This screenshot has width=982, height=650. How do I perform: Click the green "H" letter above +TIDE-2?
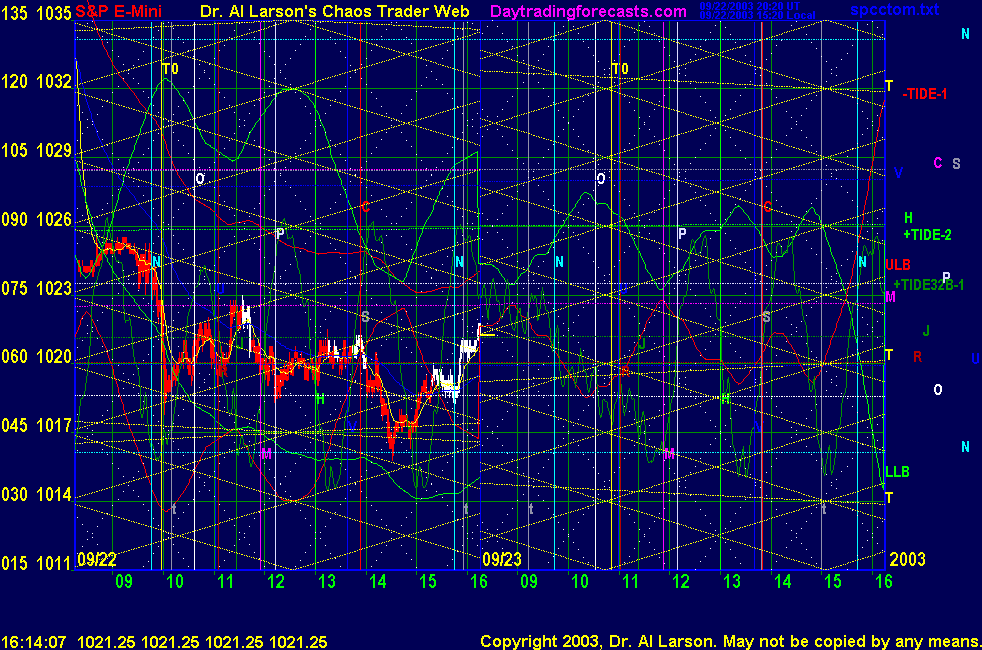click(x=908, y=218)
